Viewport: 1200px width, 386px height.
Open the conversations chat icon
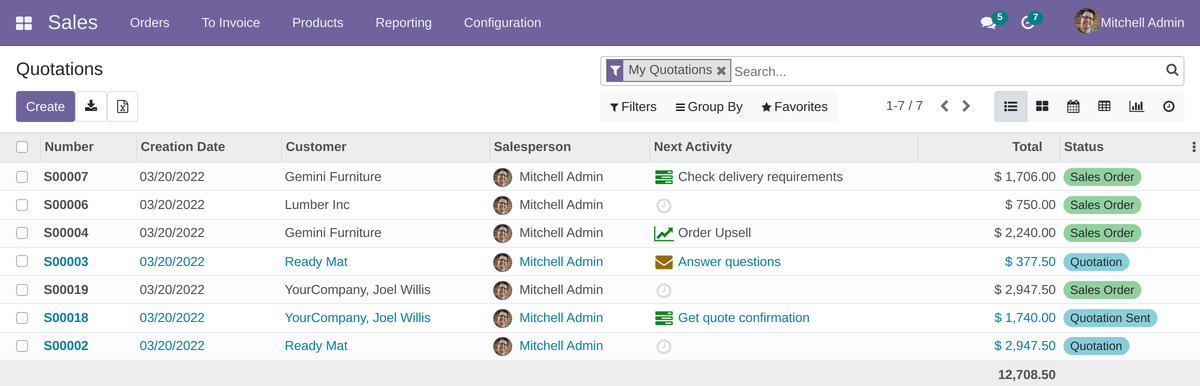(989, 22)
